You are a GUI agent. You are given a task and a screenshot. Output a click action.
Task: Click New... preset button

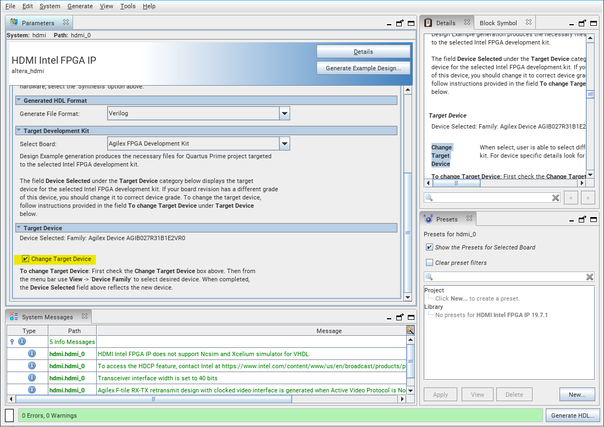tap(577, 394)
